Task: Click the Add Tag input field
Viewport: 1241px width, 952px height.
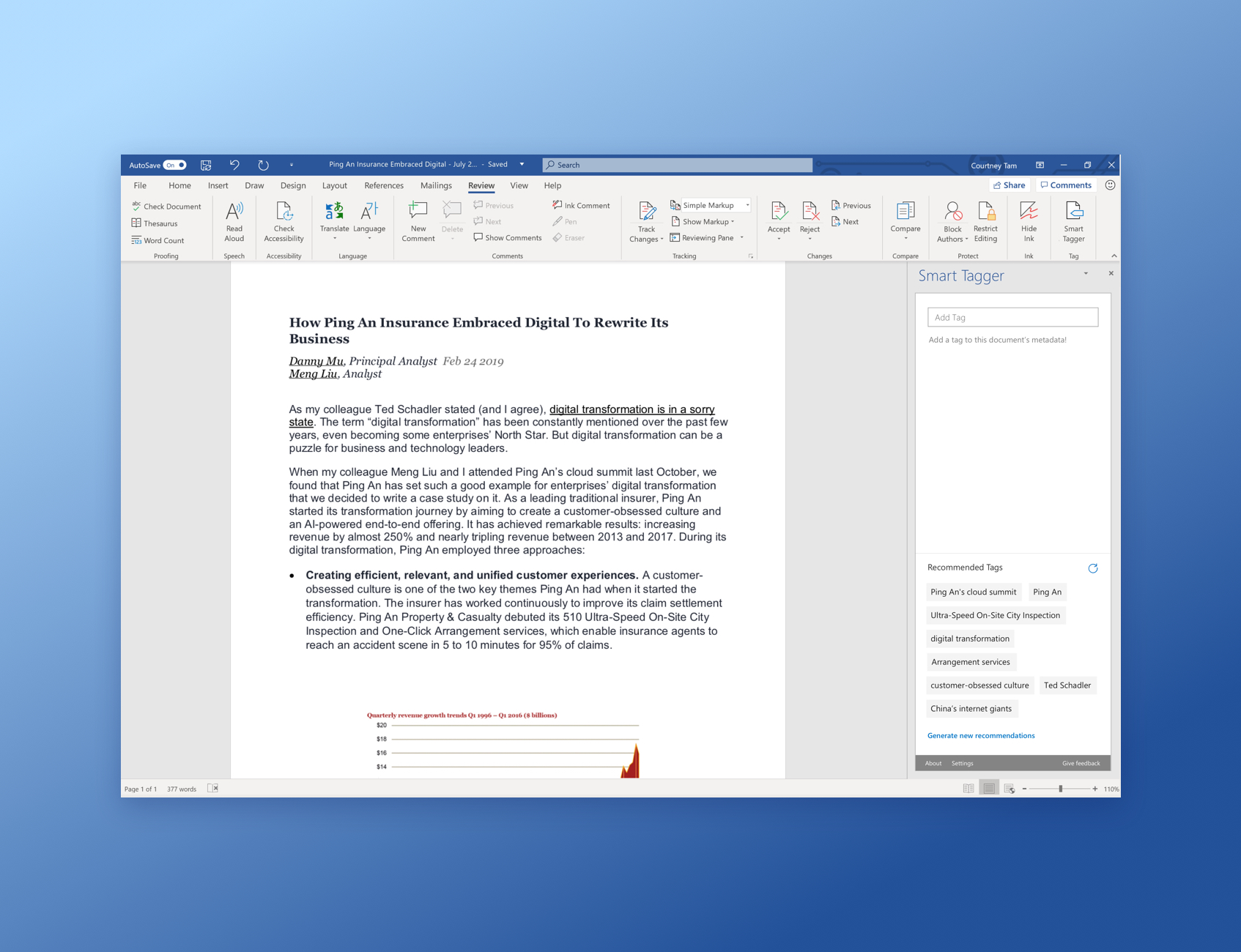Action: (x=1012, y=317)
